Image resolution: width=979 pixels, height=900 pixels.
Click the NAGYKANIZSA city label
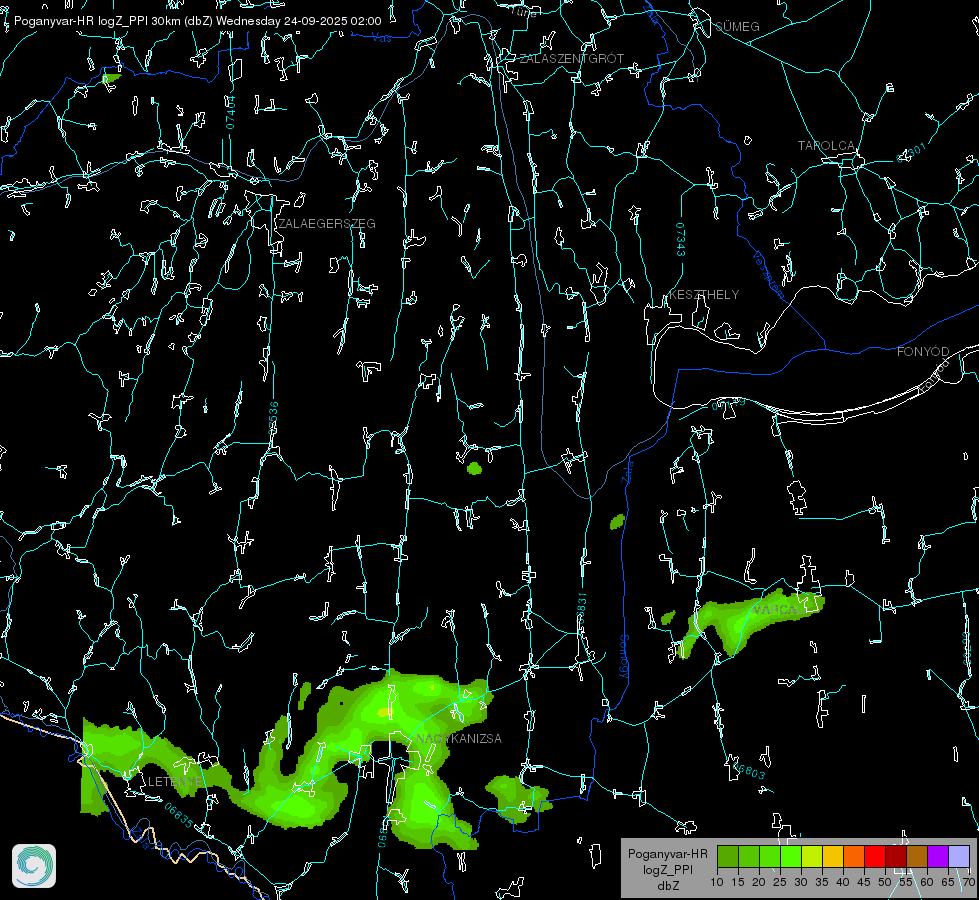[x=459, y=739]
